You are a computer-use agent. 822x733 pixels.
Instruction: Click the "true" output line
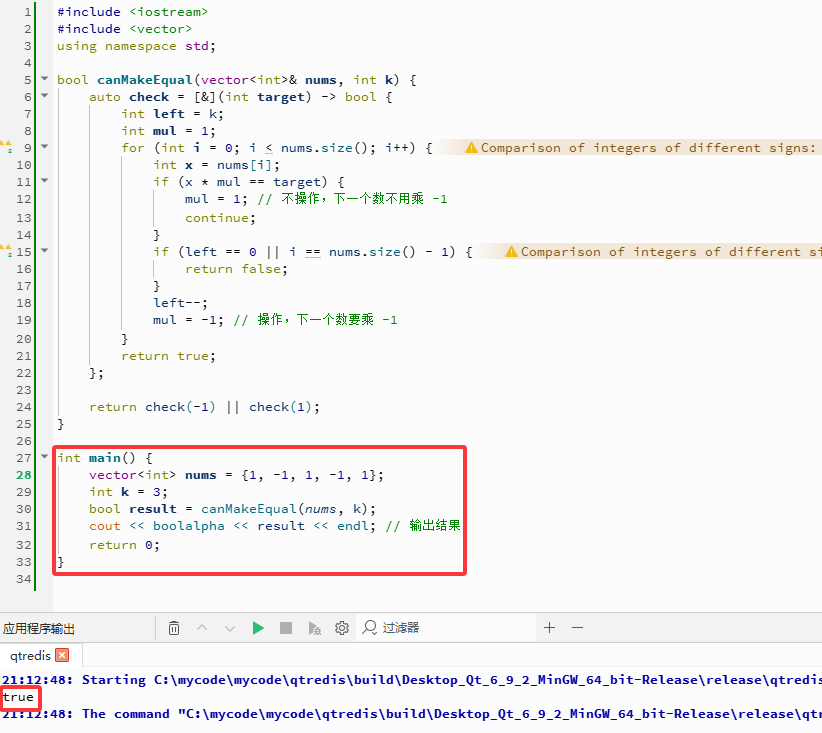[x=18, y=697]
